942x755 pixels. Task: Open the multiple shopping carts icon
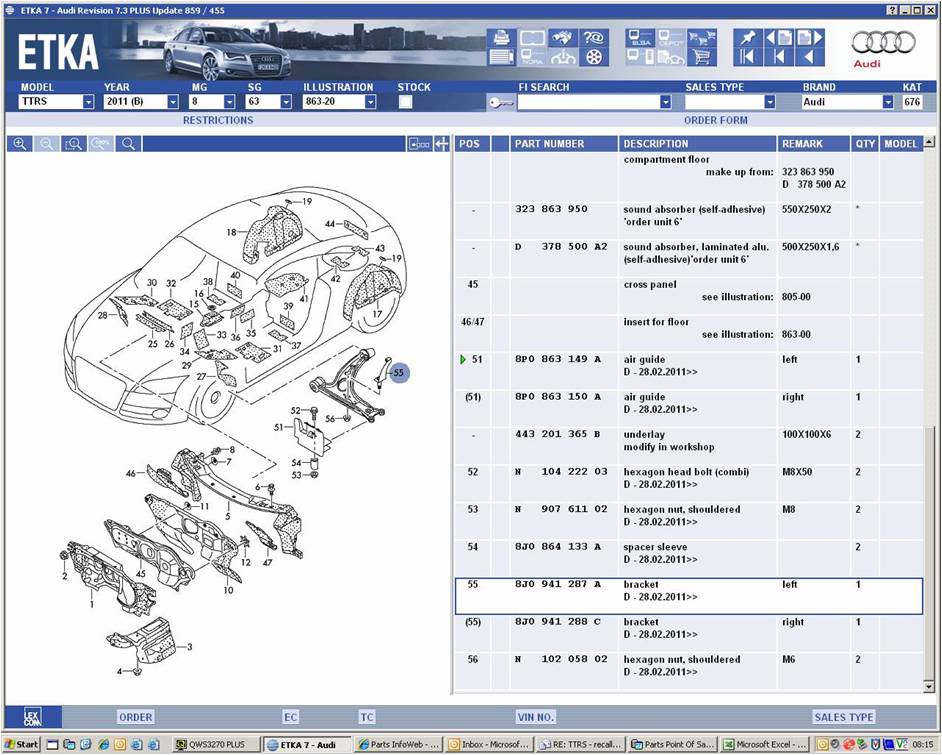(x=702, y=38)
